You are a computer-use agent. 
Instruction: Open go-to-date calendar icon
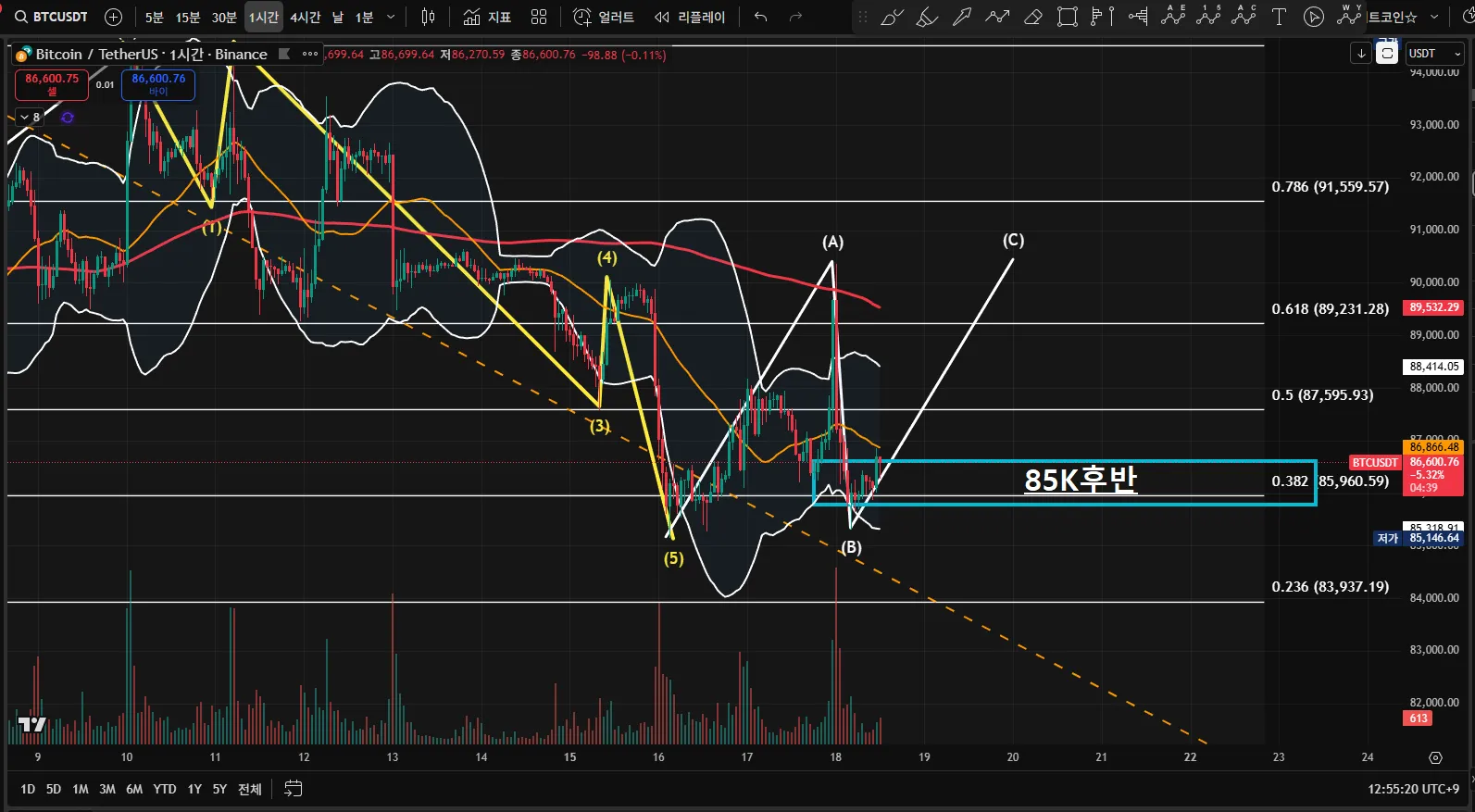point(293,789)
